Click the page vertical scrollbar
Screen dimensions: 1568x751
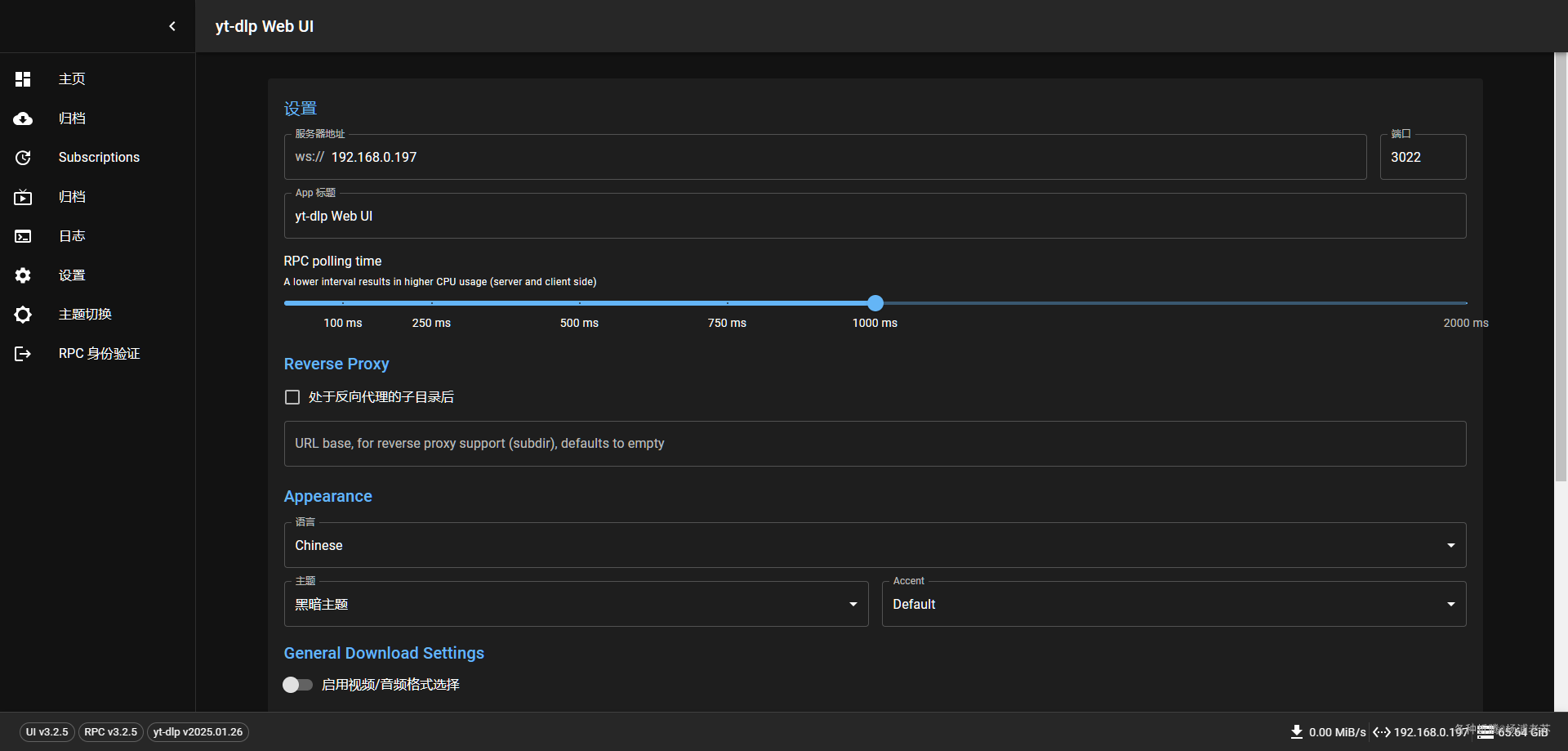tap(1561, 268)
